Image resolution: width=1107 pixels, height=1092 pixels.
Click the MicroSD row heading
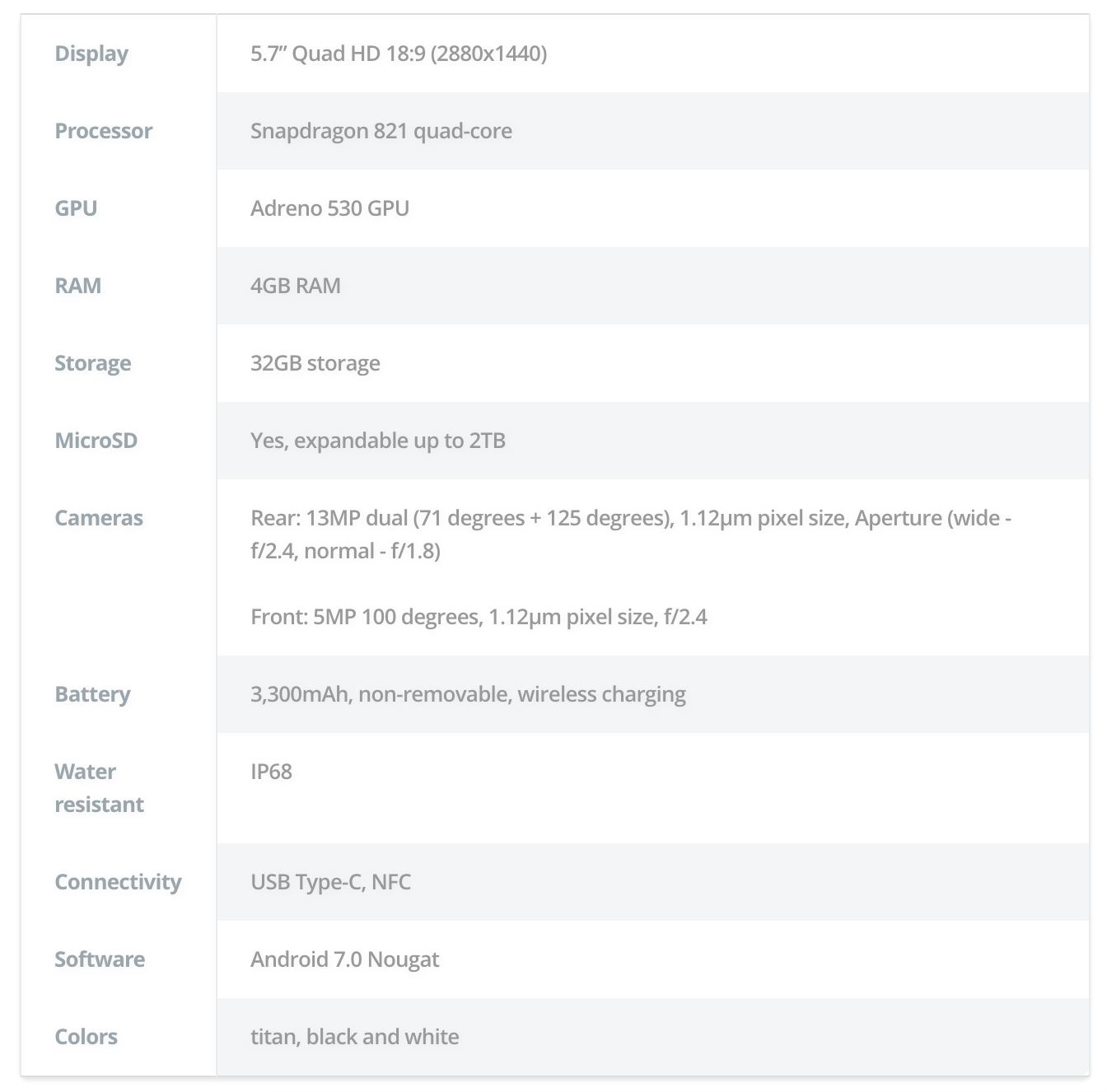96,441
